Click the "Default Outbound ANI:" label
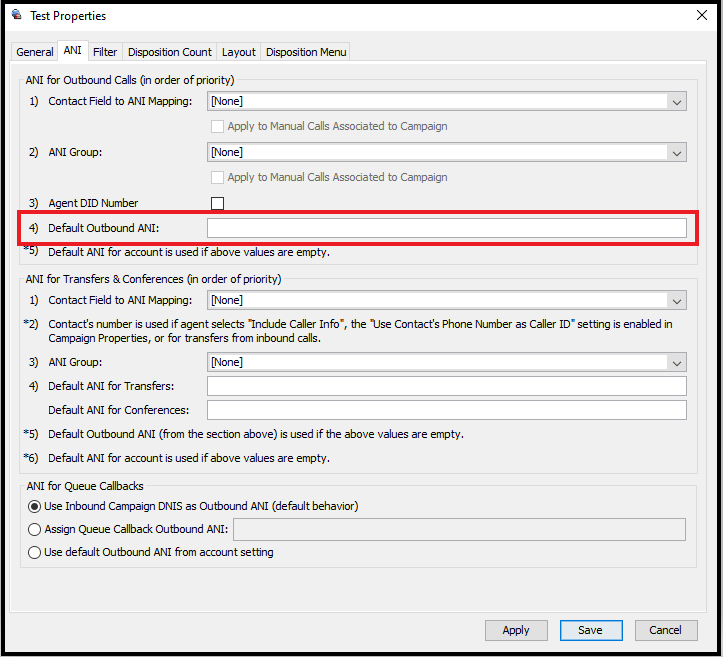723x657 pixels. coord(103,228)
